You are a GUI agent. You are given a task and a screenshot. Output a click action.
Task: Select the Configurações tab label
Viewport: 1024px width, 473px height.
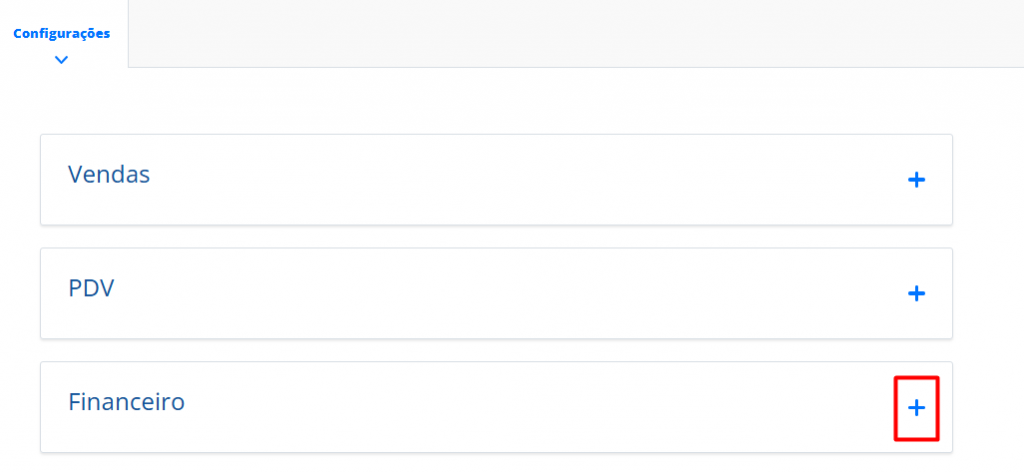click(62, 33)
